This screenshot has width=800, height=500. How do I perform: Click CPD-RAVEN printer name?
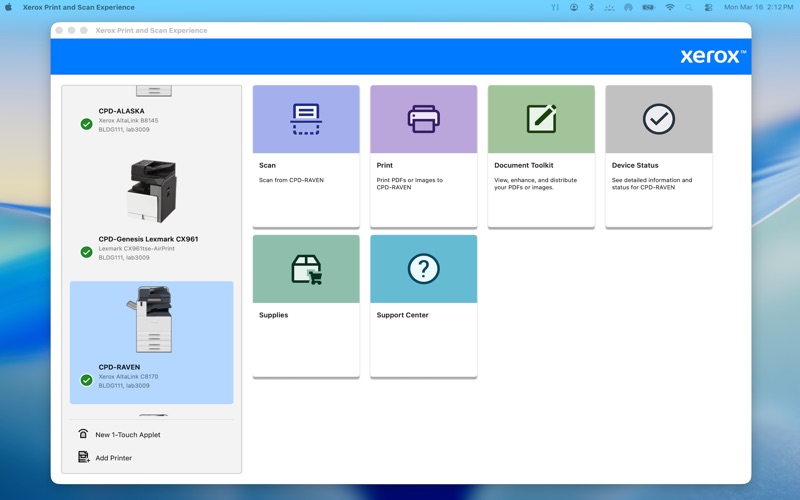click(119, 367)
